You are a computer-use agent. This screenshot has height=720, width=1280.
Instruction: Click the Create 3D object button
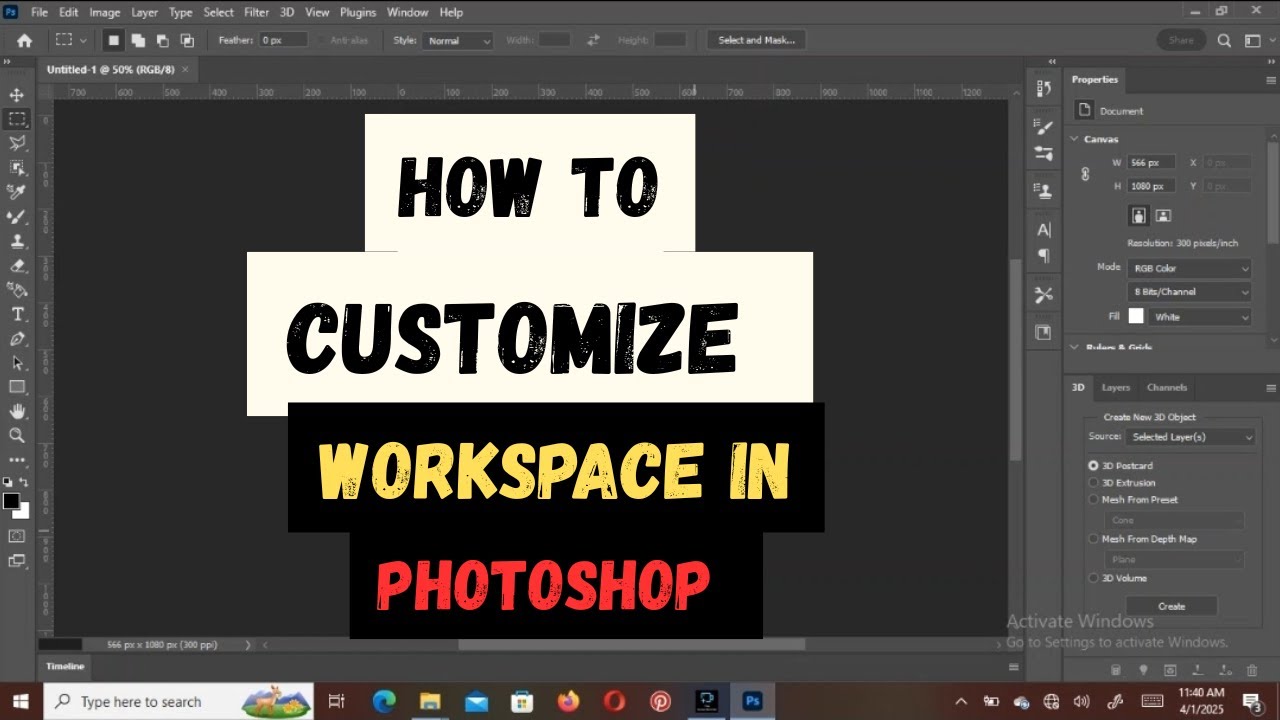coord(1171,606)
